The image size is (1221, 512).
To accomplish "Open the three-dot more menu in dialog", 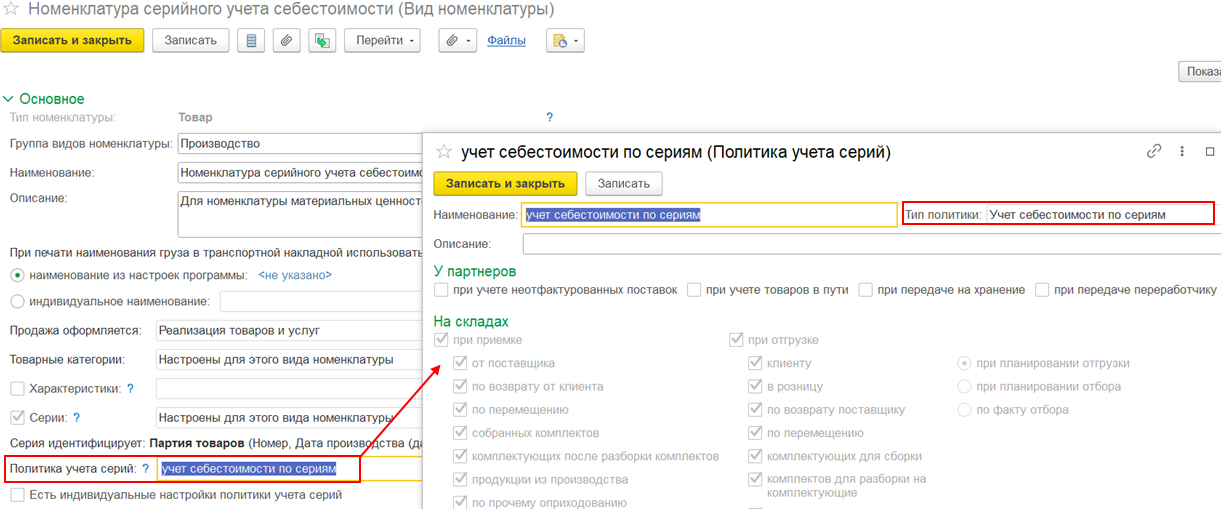I will pyautogui.click(x=1182, y=152).
